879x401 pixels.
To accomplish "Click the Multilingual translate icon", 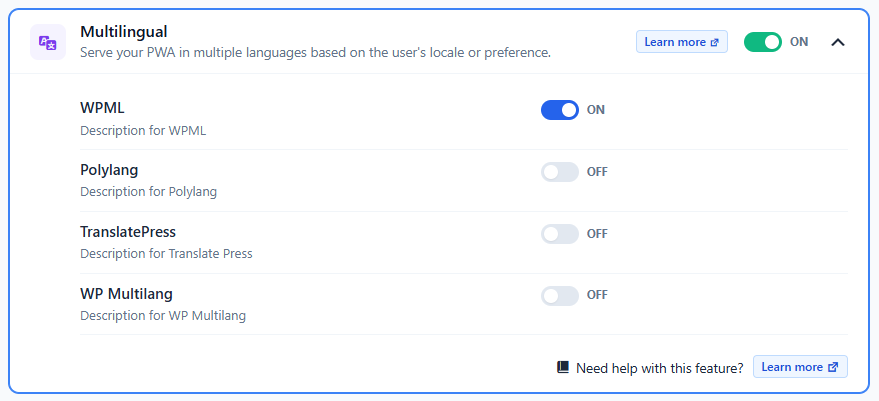I will click(48, 42).
